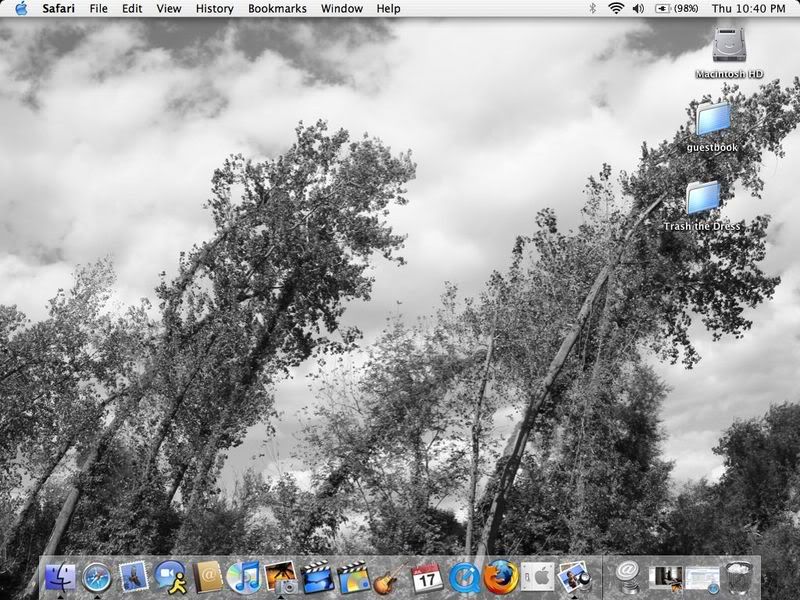Show battery status menu at 98%
Image resolution: width=800 pixels, height=600 pixels.
(x=677, y=8)
